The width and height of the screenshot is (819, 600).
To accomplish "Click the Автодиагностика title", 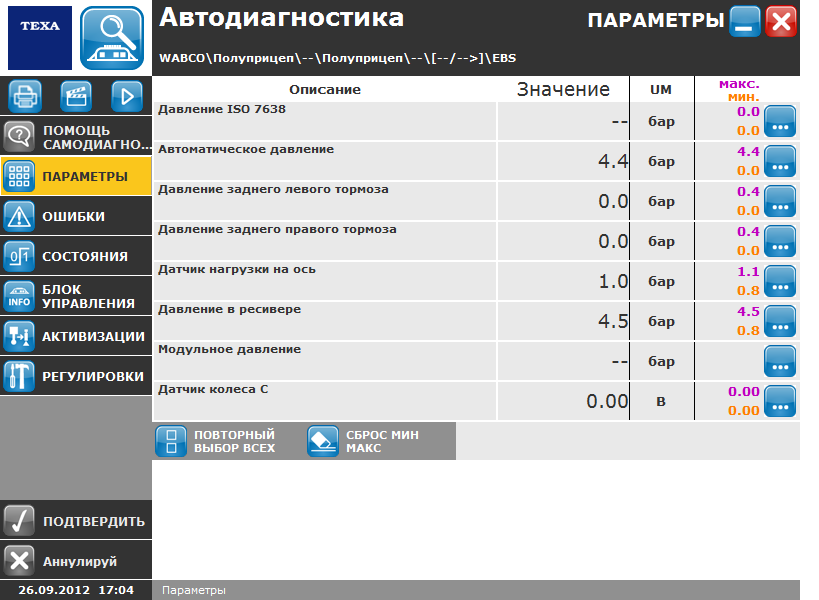I will point(282,18).
